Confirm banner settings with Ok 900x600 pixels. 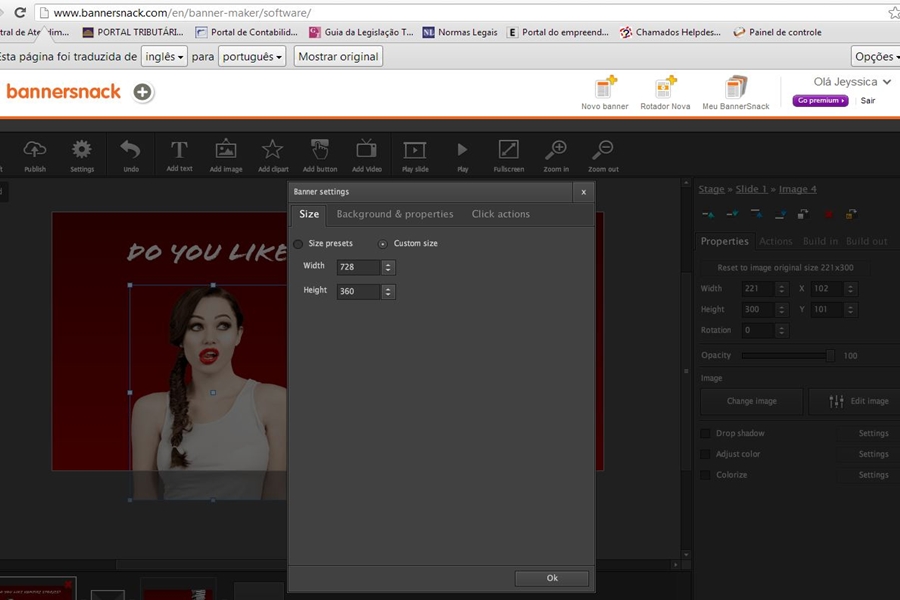(x=552, y=578)
